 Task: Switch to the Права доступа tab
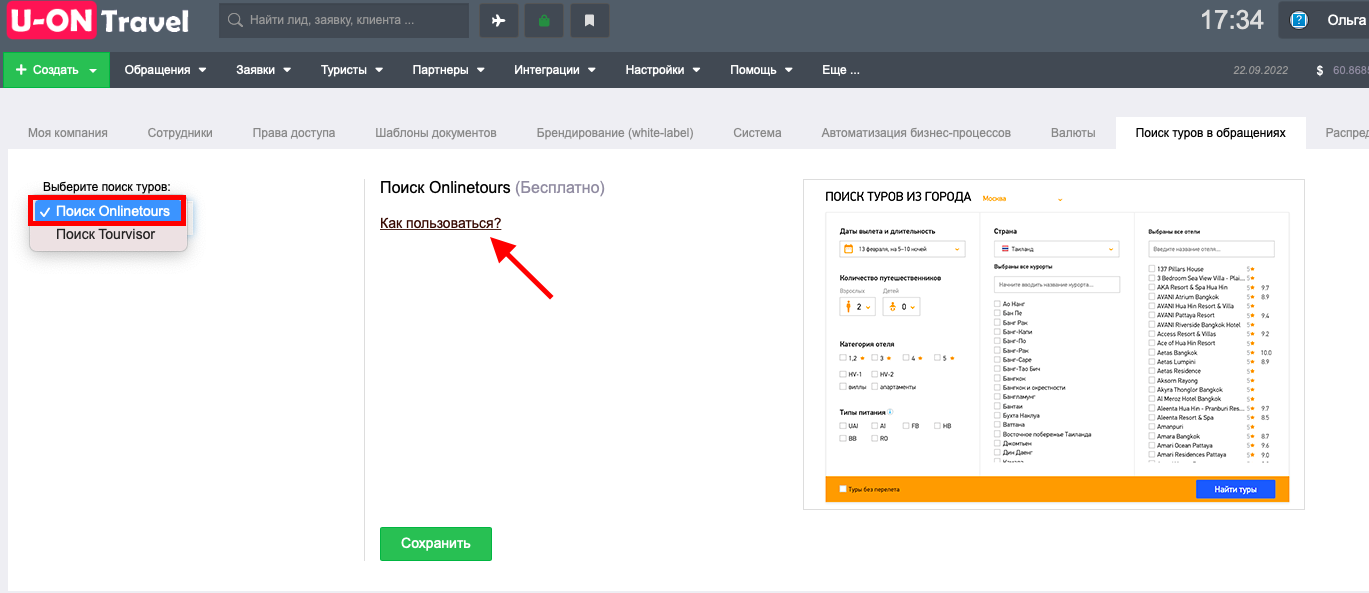click(294, 132)
